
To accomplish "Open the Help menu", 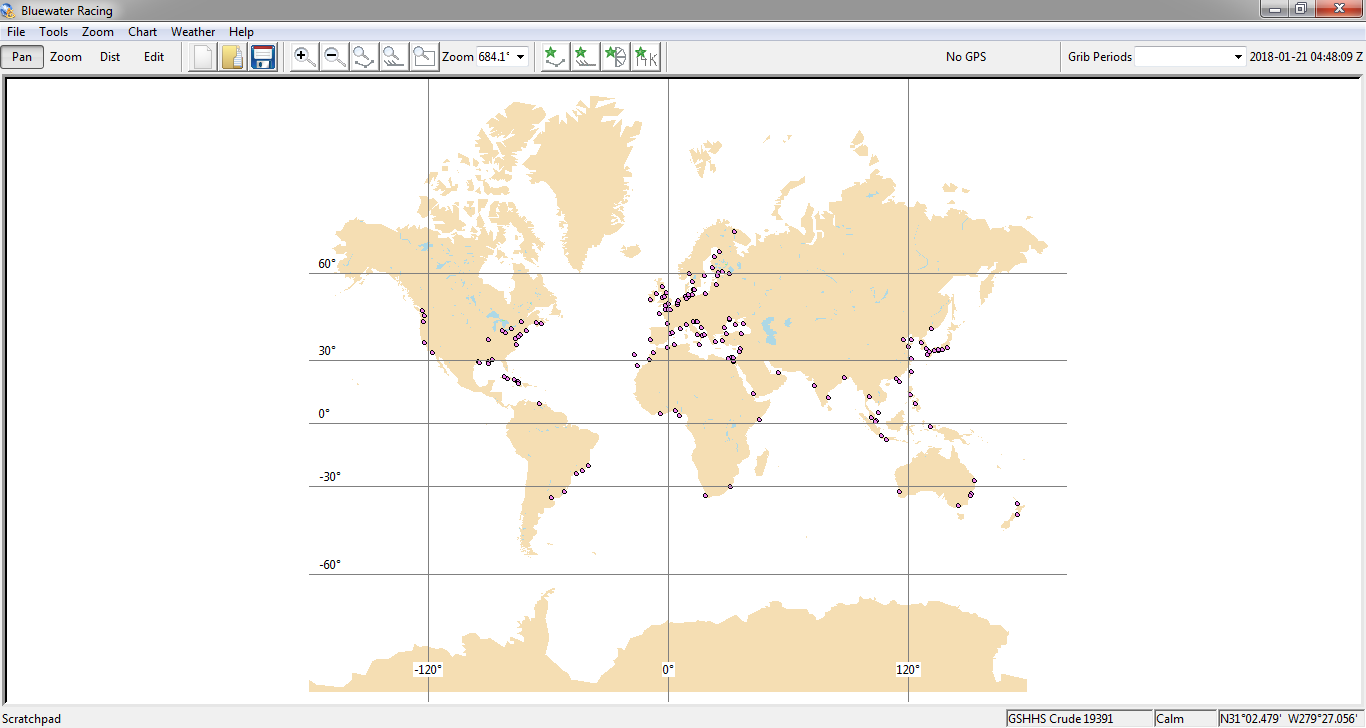I will pyautogui.click(x=241, y=32).
